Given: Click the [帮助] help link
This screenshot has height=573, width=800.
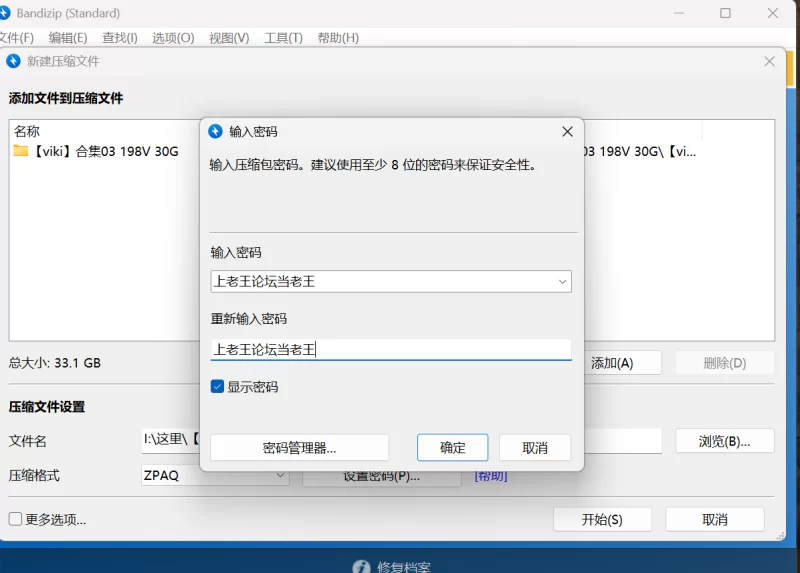Looking at the screenshot, I should [491, 476].
